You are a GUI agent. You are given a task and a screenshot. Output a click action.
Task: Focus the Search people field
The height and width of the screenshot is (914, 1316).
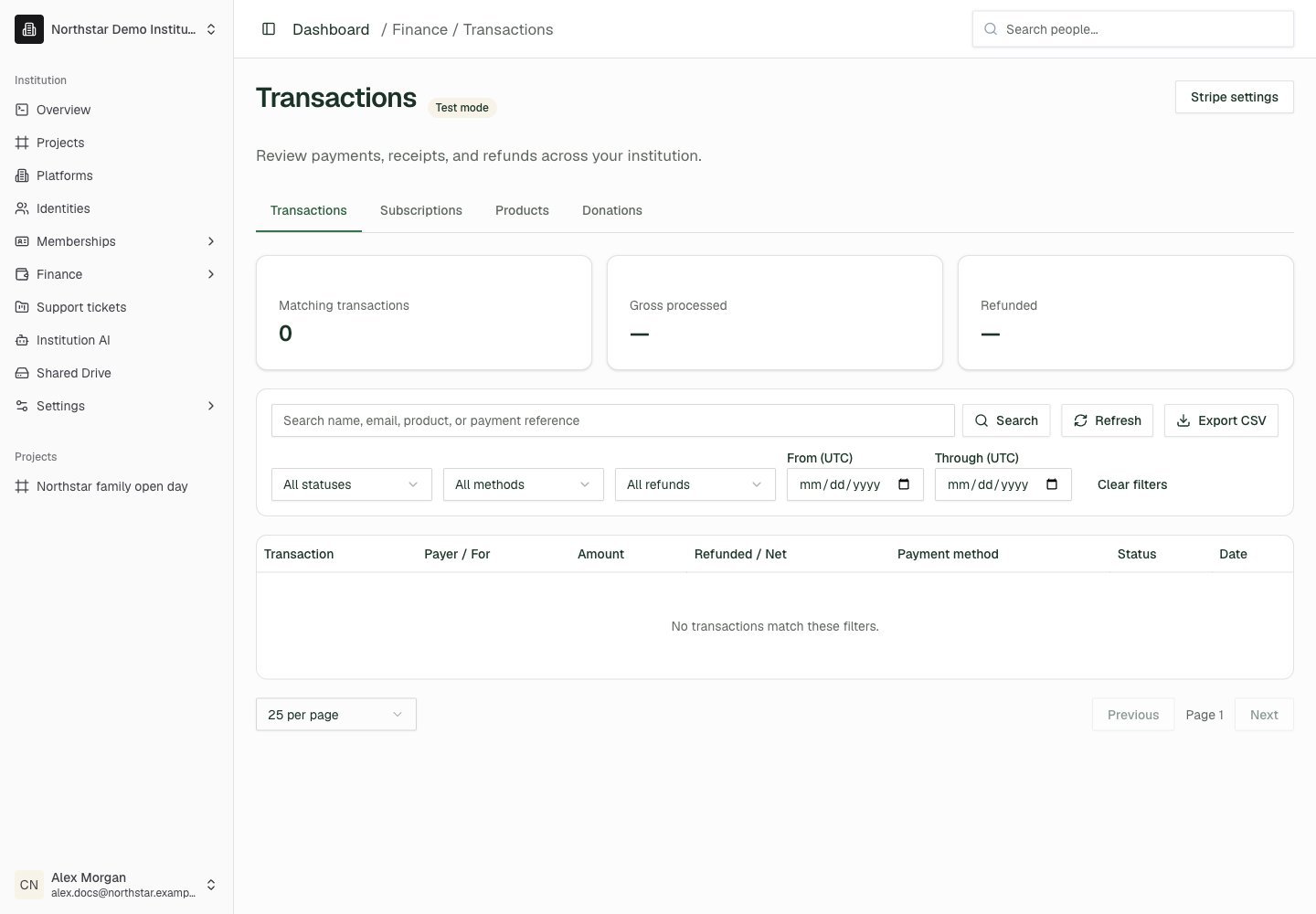coord(1133,29)
